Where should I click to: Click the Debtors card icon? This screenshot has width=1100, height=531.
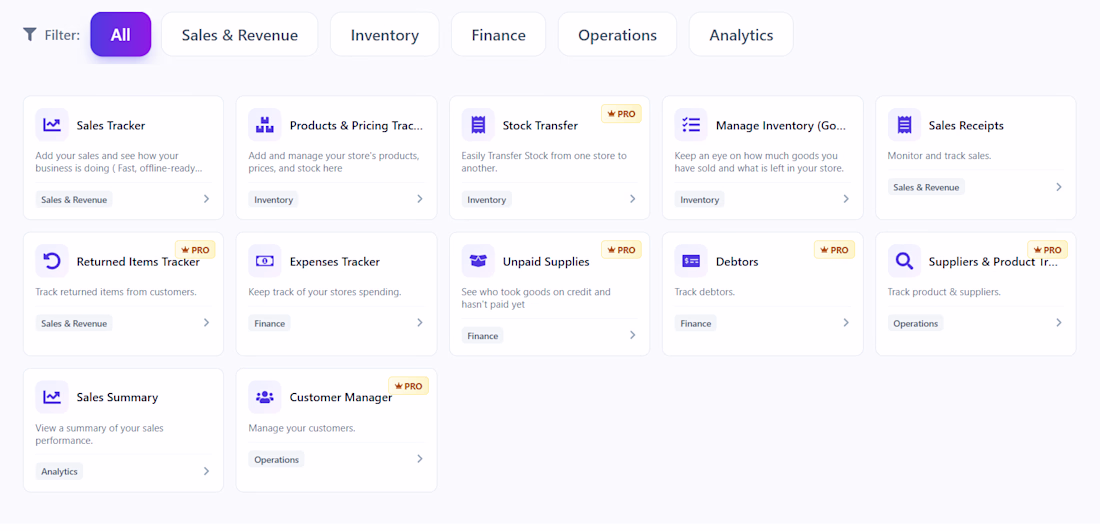(x=691, y=261)
